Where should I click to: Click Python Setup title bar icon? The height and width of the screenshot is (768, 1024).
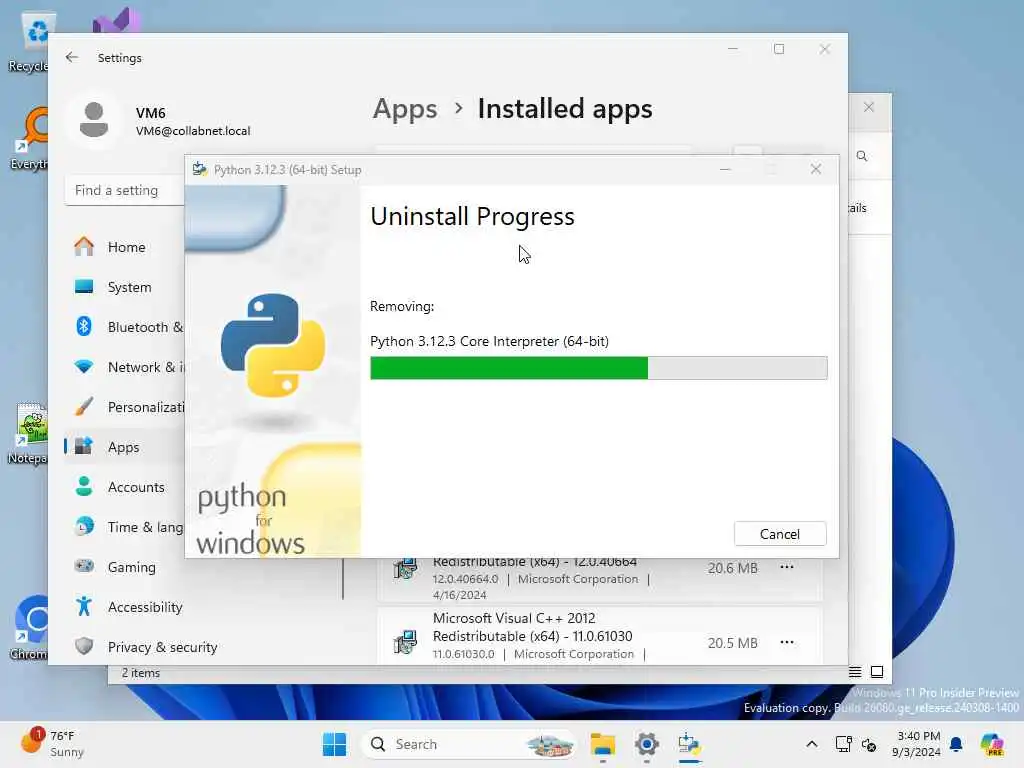click(x=200, y=169)
